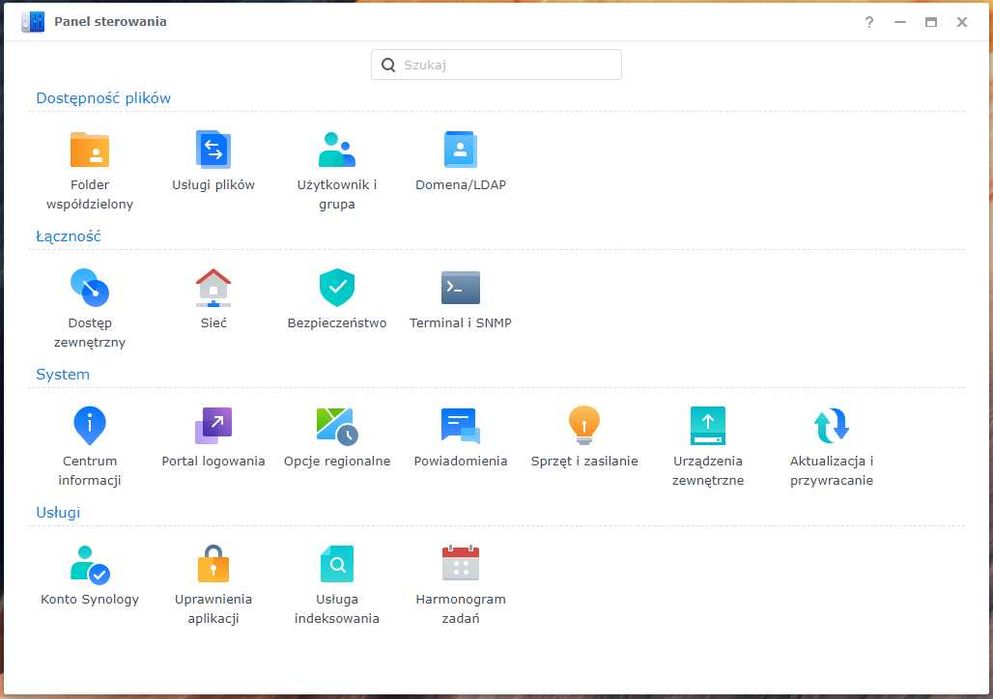The width and height of the screenshot is (993, 699).
Task: Minimize the Panel sterowania window
Action: (x=900, y=22)
